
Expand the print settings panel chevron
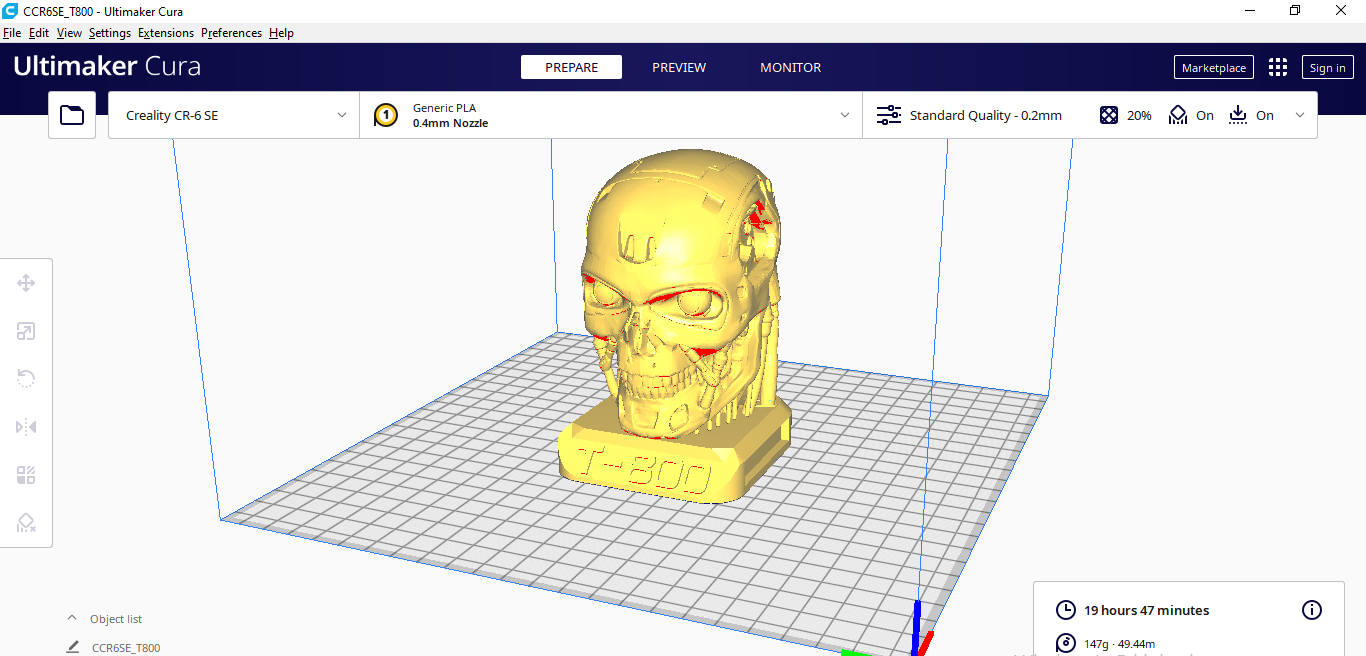1300,115
